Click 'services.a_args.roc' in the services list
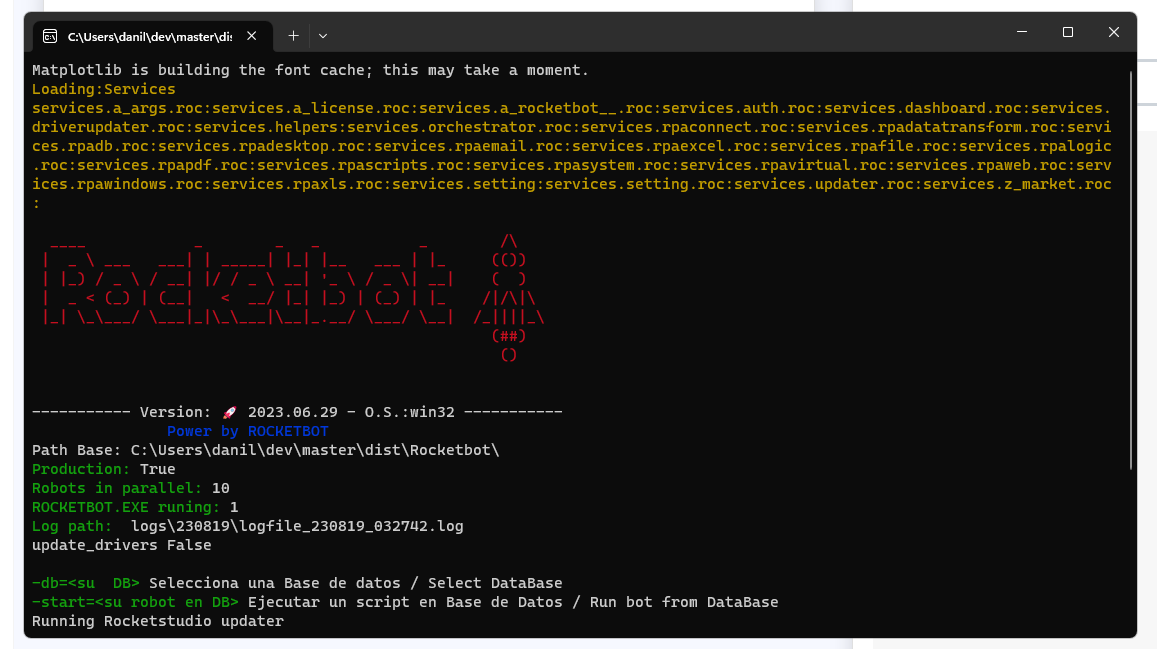This screenshot has height=649, width=1157. pyautogui.click(x=117, y=108)
